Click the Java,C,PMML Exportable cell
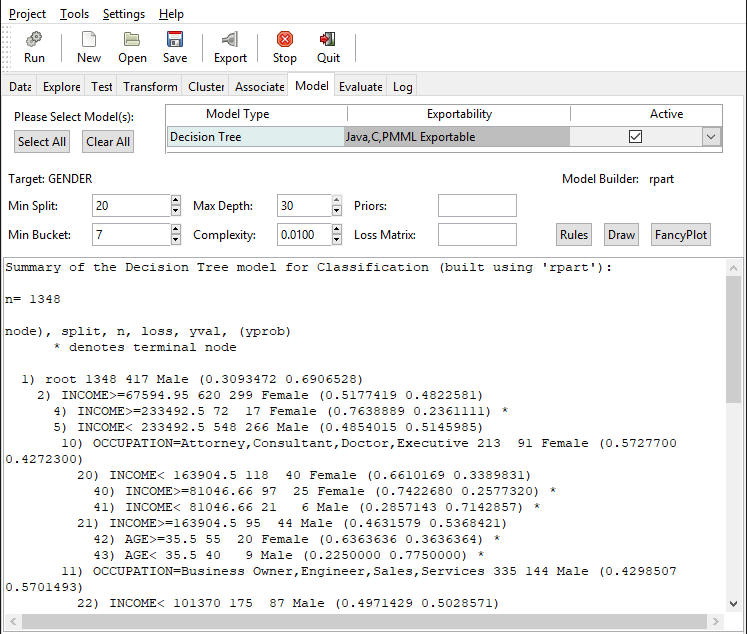 (x=457, y=137)
